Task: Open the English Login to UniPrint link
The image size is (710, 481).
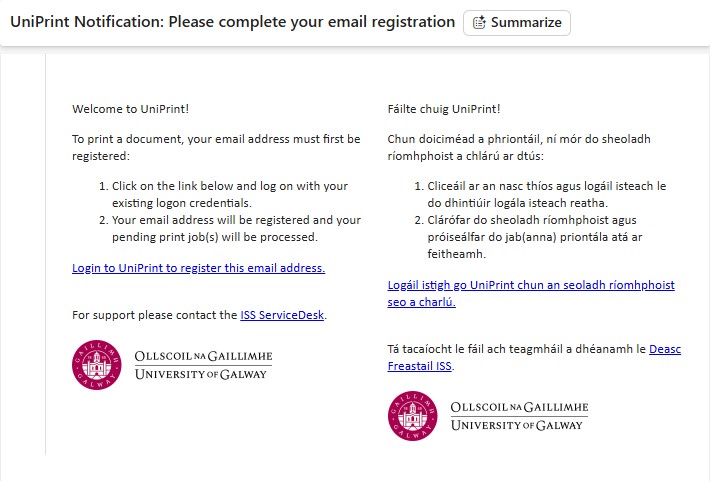Action: point(198,268)
